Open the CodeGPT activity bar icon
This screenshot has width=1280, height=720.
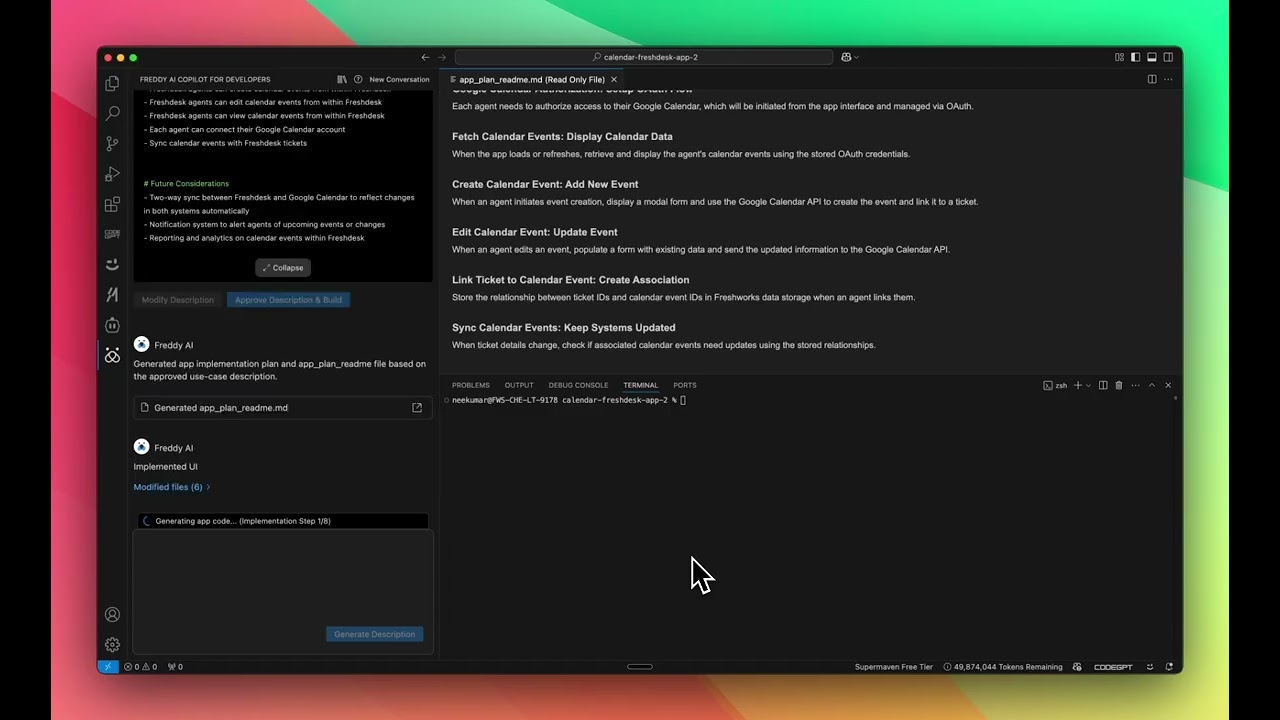tap(112, 234)
